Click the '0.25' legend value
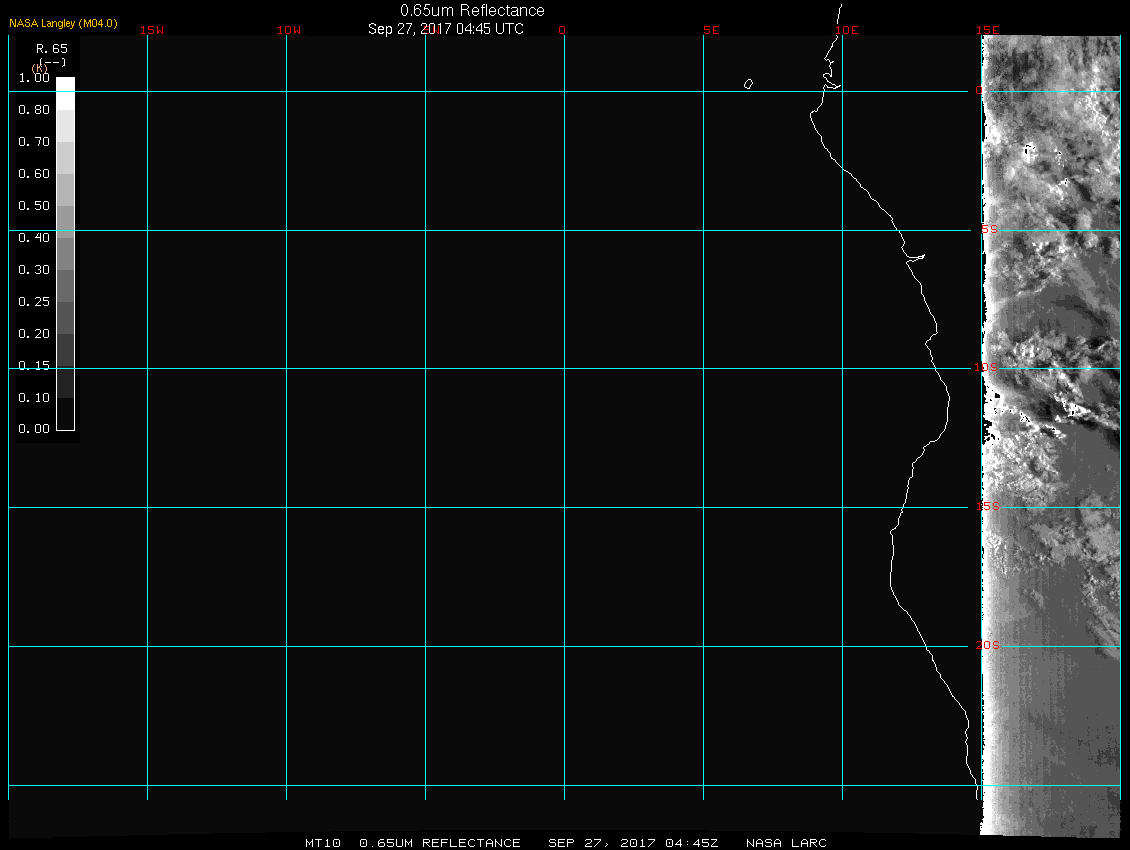Screen dimensions: 1130x850 (x=34, y=302)
